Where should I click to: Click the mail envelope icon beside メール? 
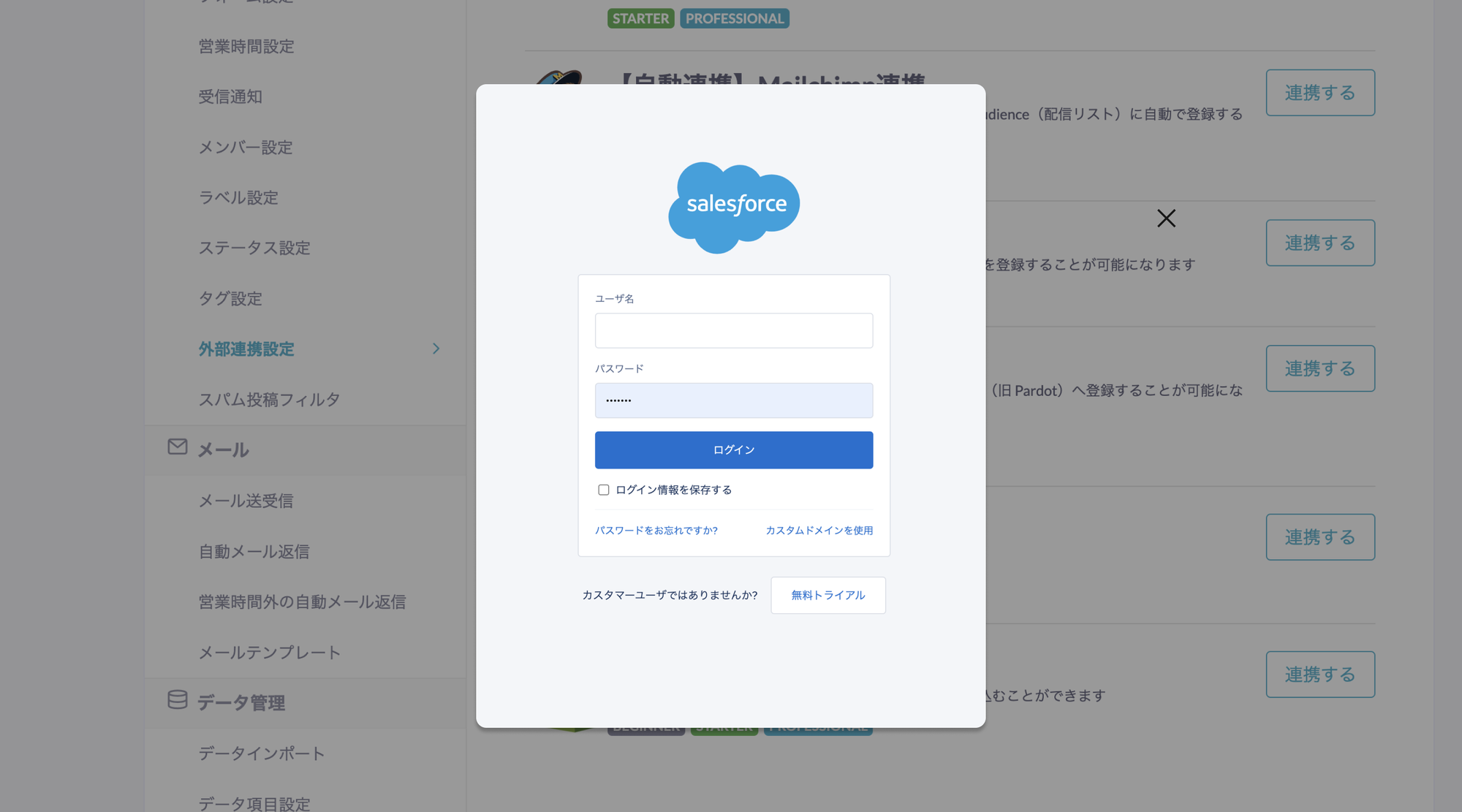click(178, 447)
